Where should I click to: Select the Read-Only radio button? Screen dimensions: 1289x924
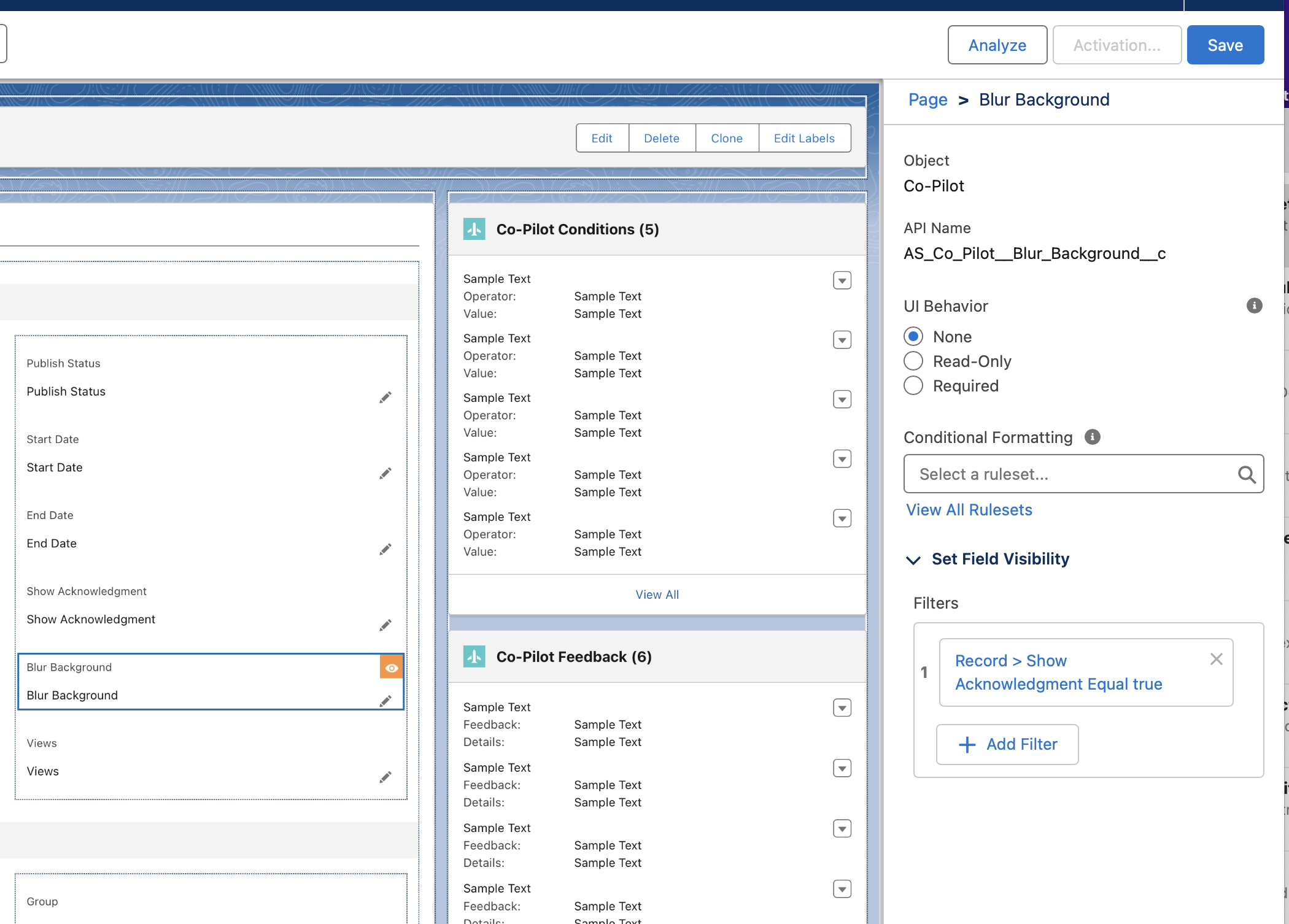coord(913,361)
